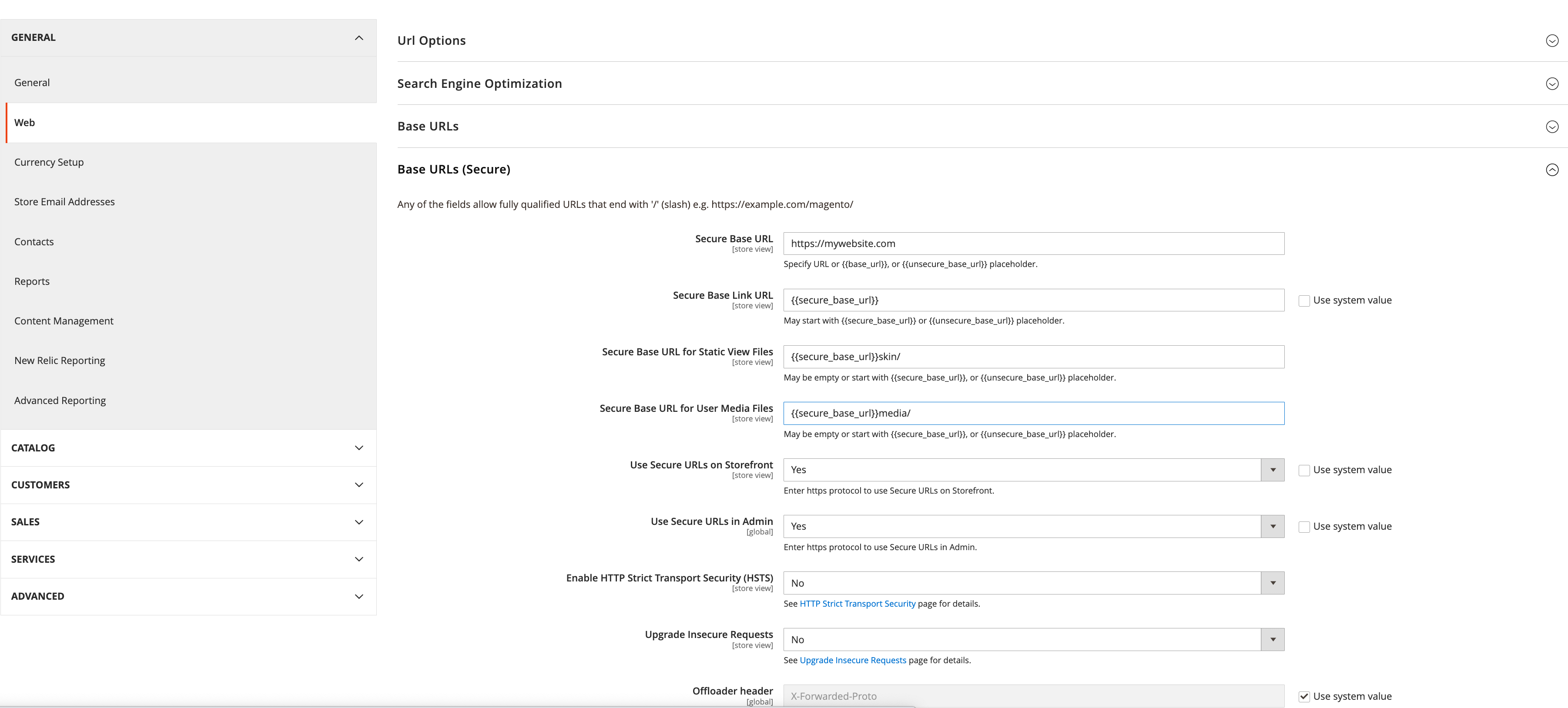The width and height of the screenshot is (1568, 708).
Task: Open Use Secure URLs in Admin dropdown
Action: click(1033, 527)
